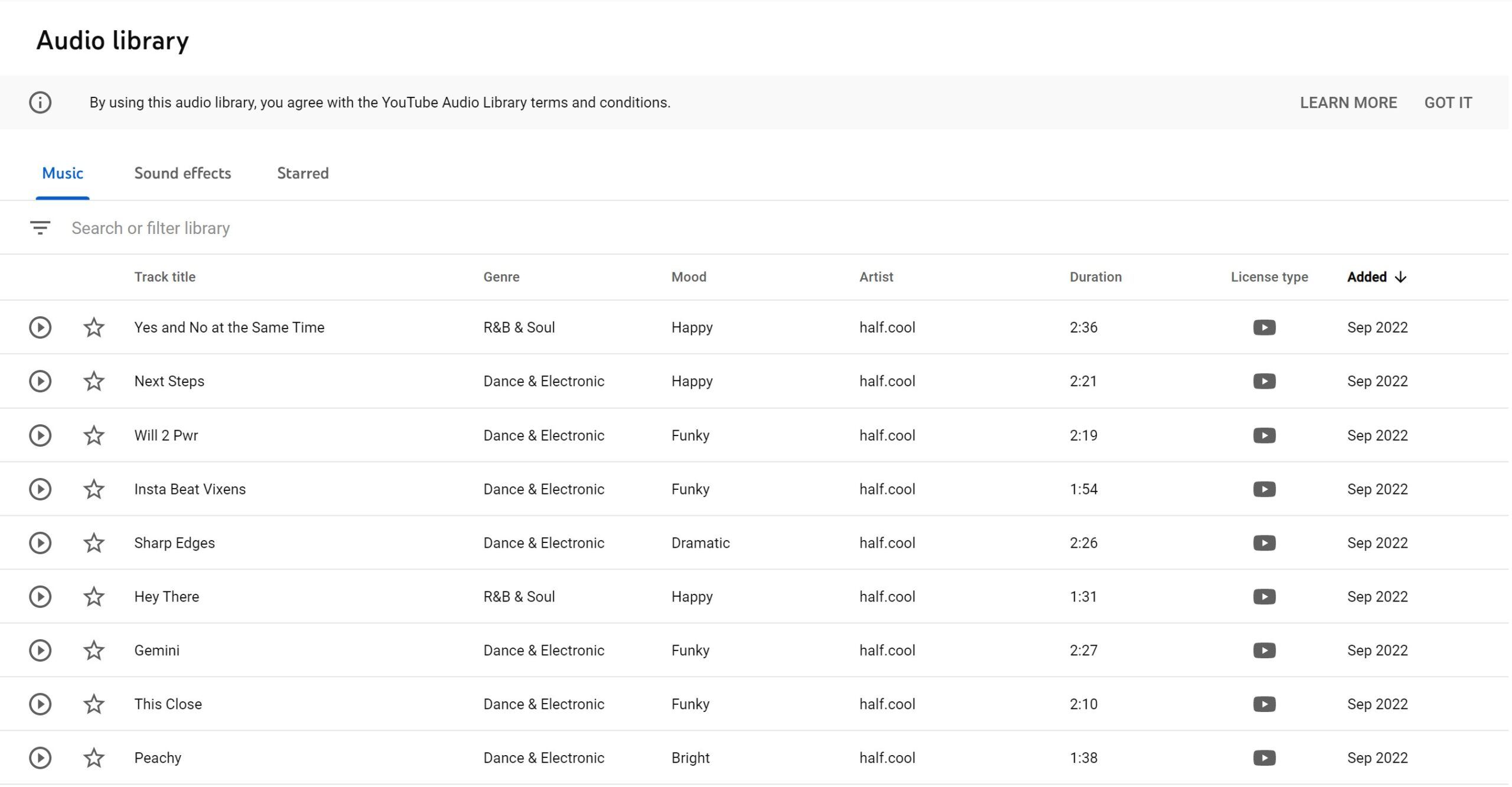Switch to the Sound effects tab
Image resolution: width=1512 pixels, height=787 pixels.
point(183,173)
